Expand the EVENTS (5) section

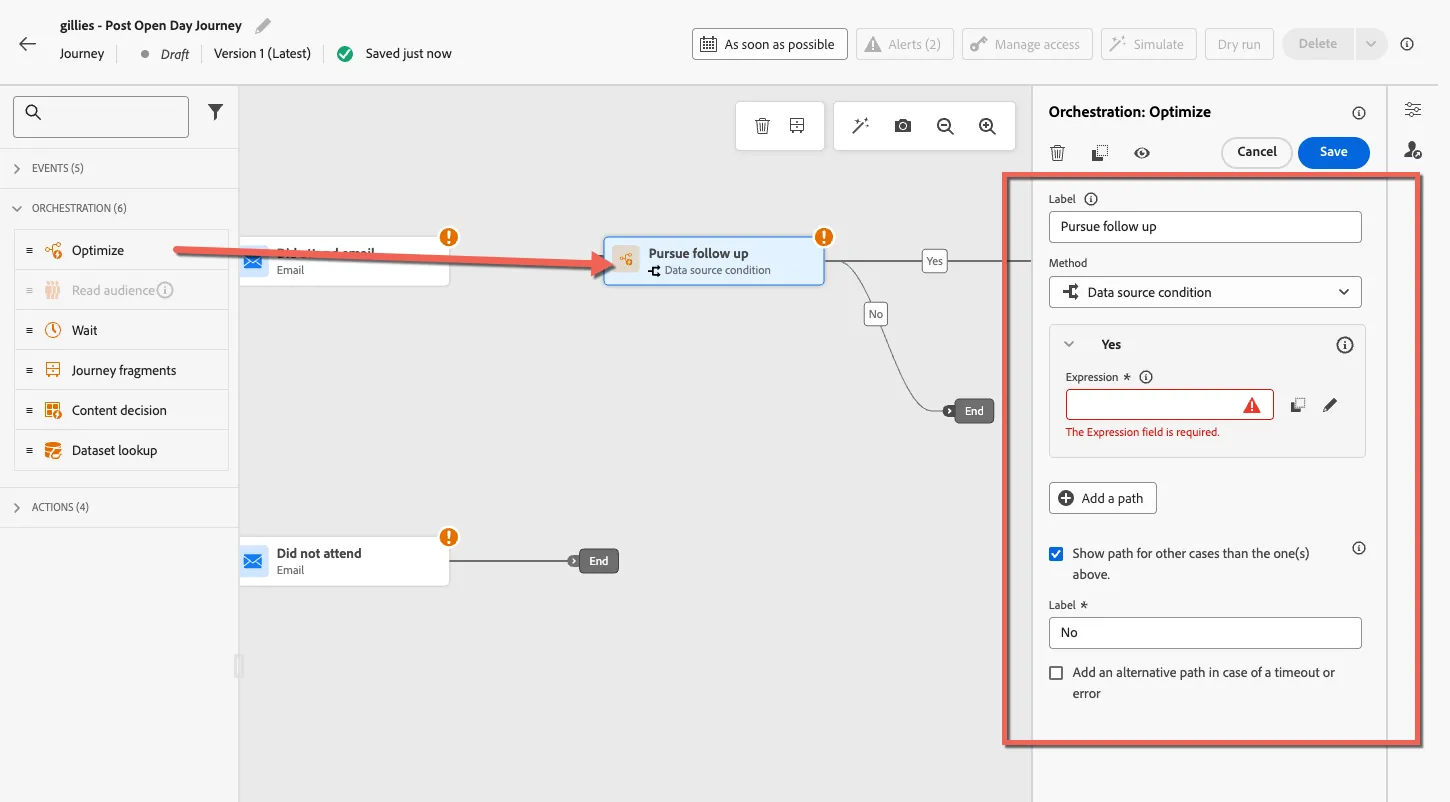tap(17, 169)
